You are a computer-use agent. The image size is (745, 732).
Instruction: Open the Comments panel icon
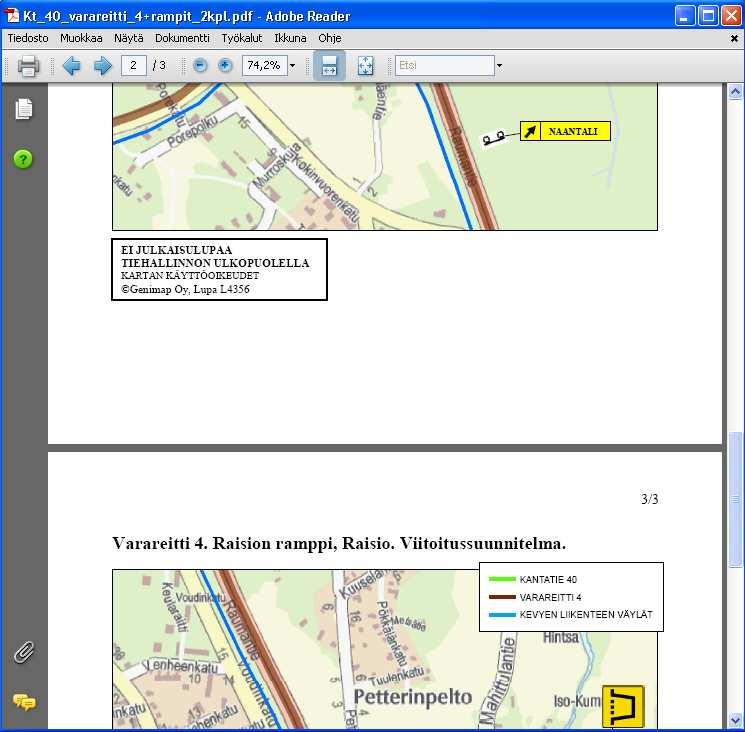pyautogui.click(x=24, y=702)
